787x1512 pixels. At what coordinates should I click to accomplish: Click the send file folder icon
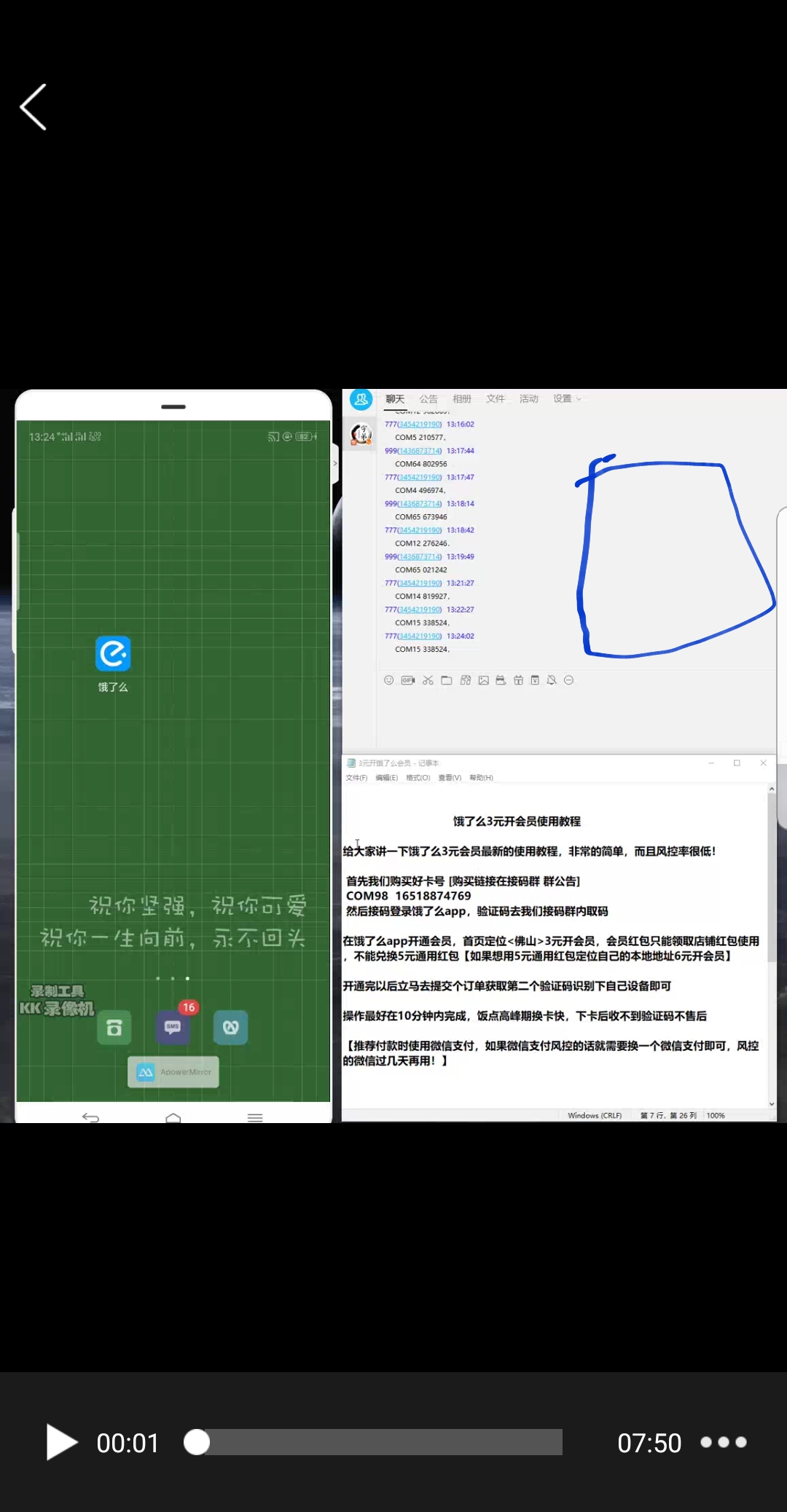point(447,680)
